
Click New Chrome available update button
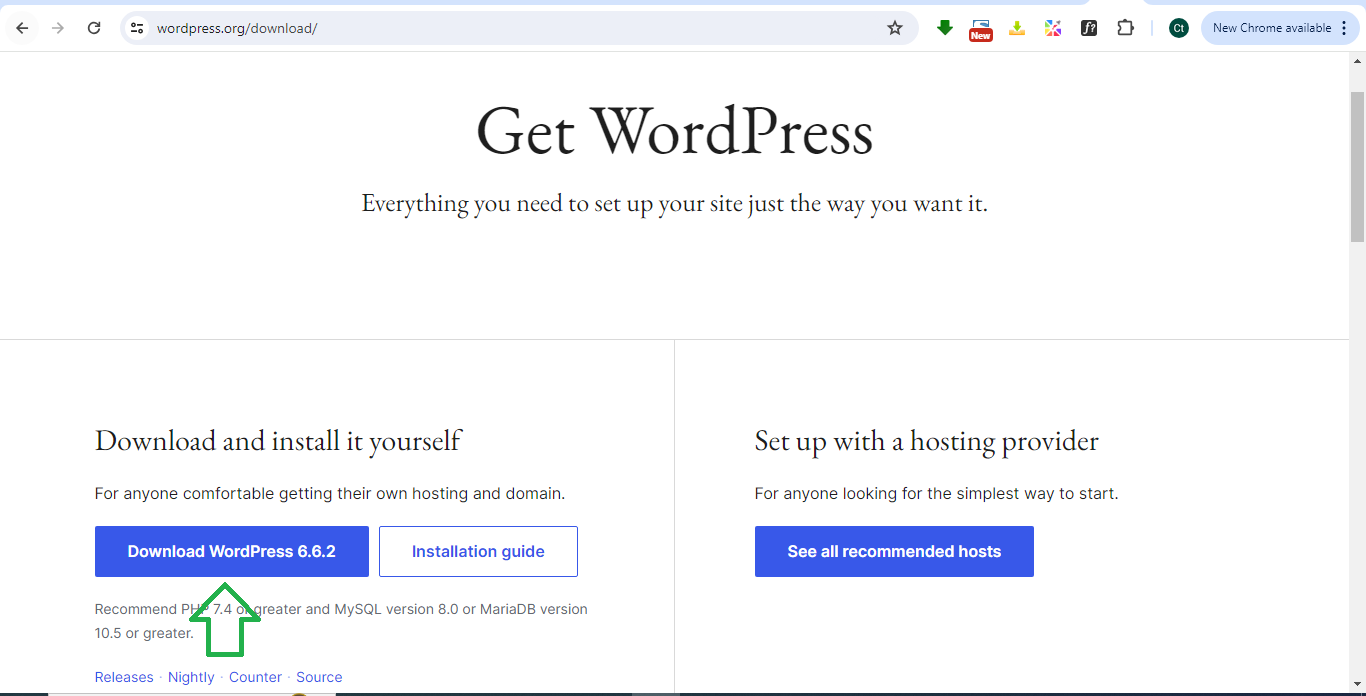pyautogui.click(x=1271, y=28)
